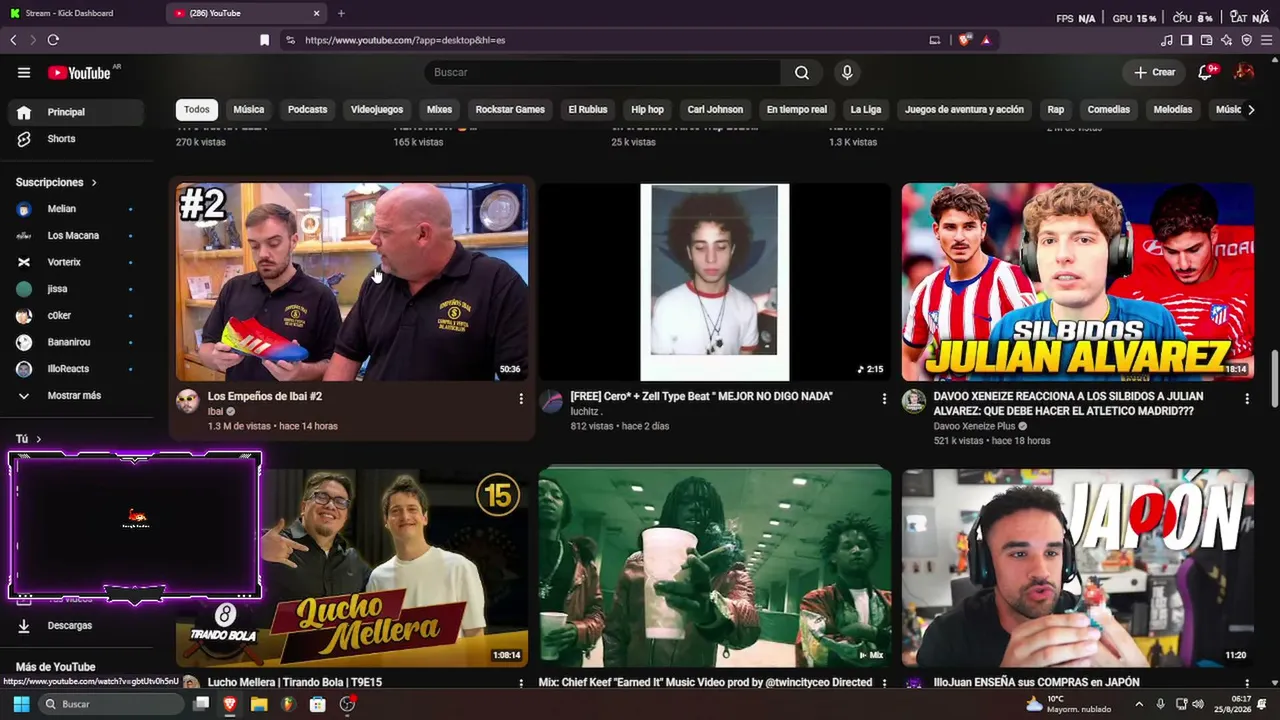Open options for the Cero + Zell Type Beat video
Screen dimensions: 1280x720
tap(884, 398)
